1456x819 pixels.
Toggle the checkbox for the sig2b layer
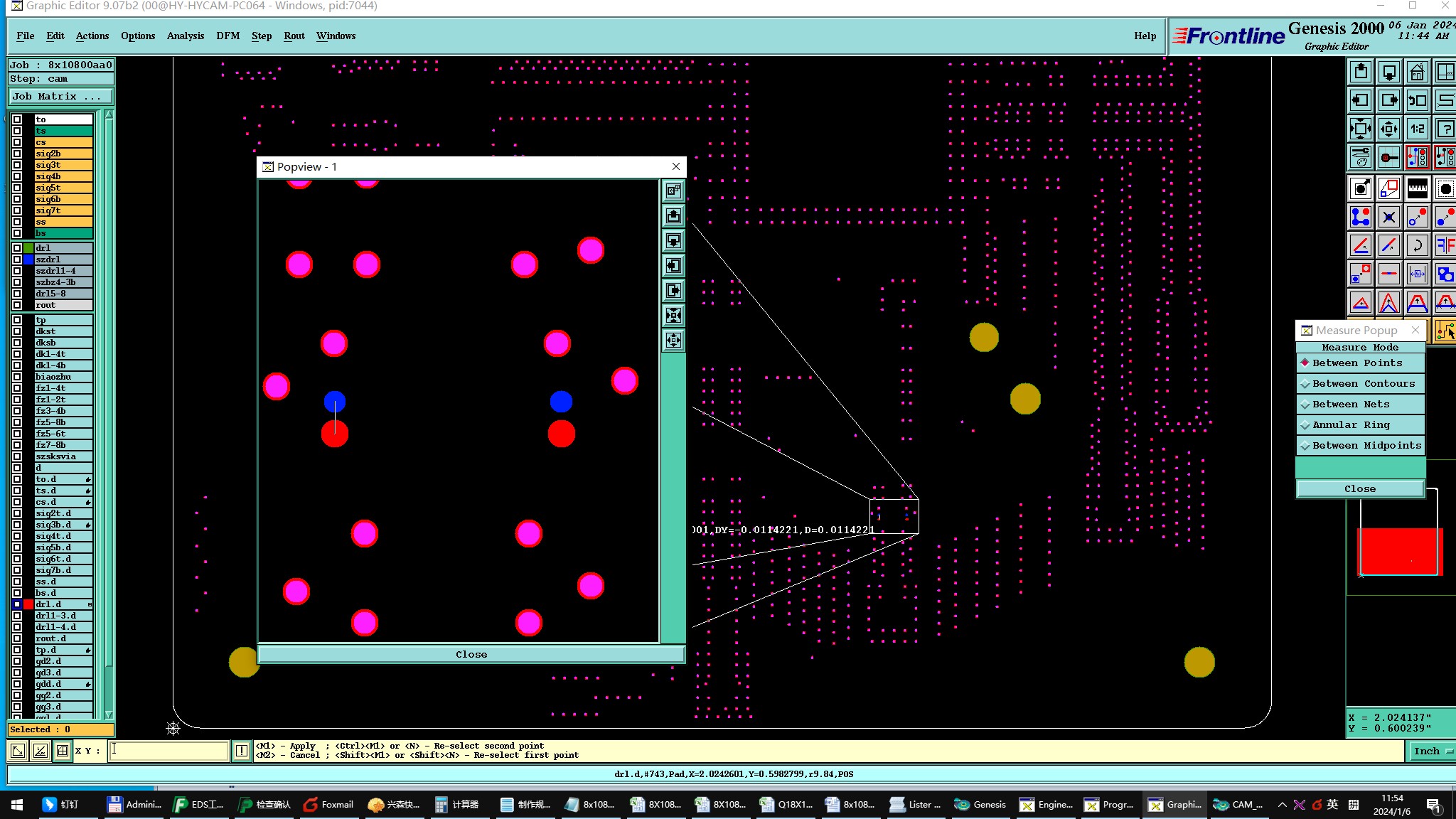[x=17, y=154]
